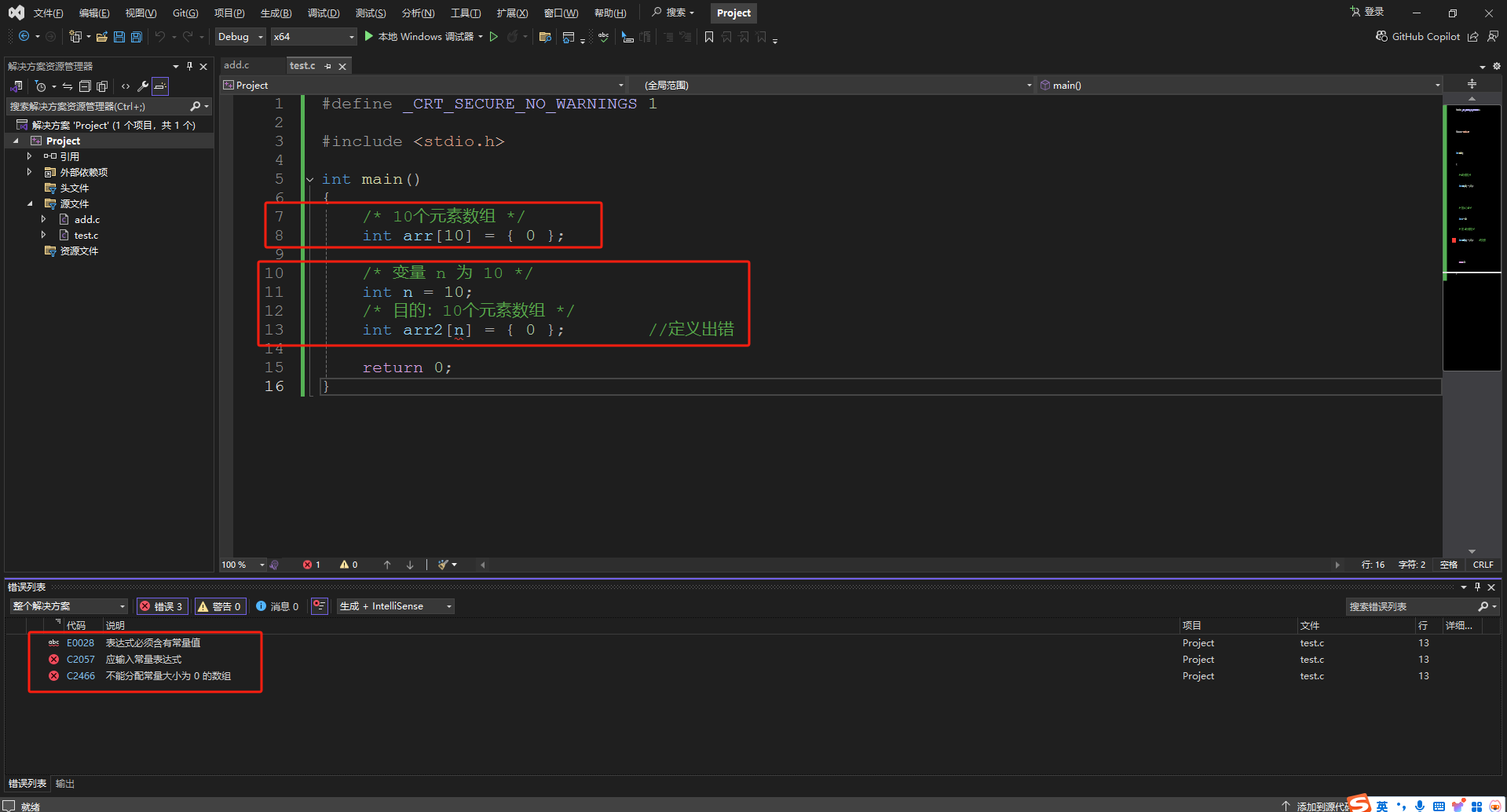Click the find in files folder icon
Viewport: 1507px width, 812px height.
[x=545, y=37]
